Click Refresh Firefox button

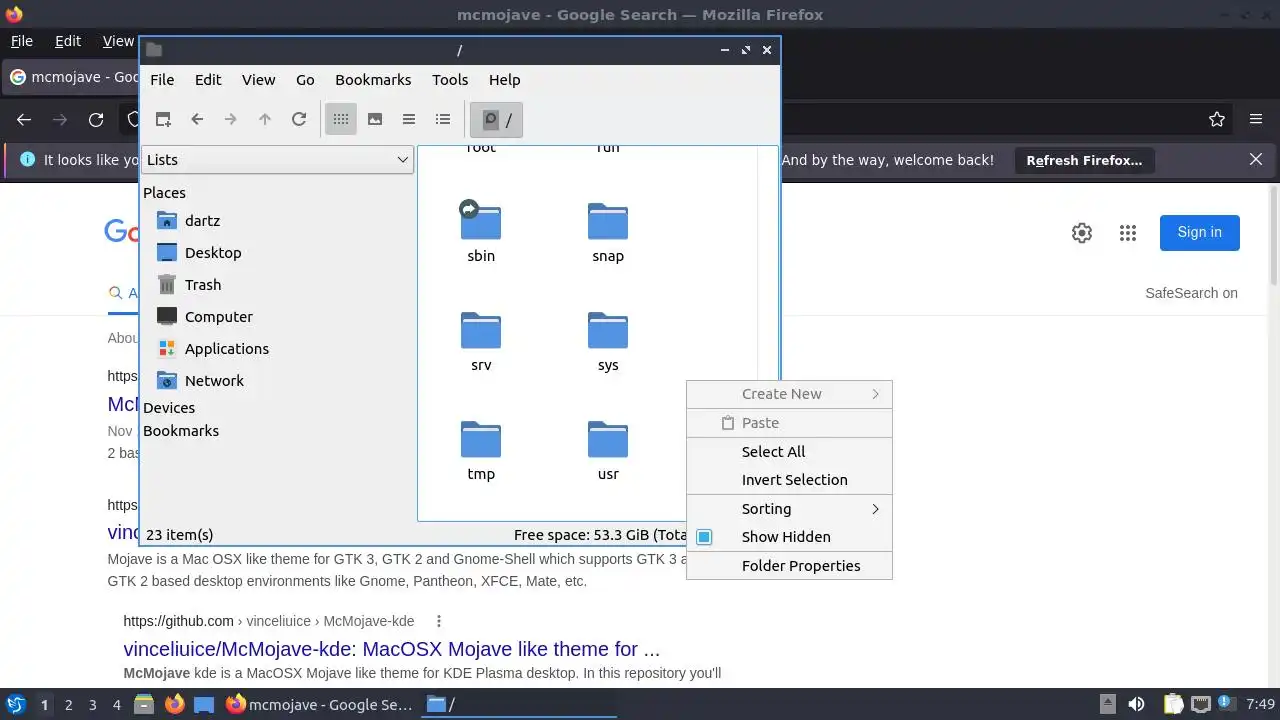click(1084, 160)
